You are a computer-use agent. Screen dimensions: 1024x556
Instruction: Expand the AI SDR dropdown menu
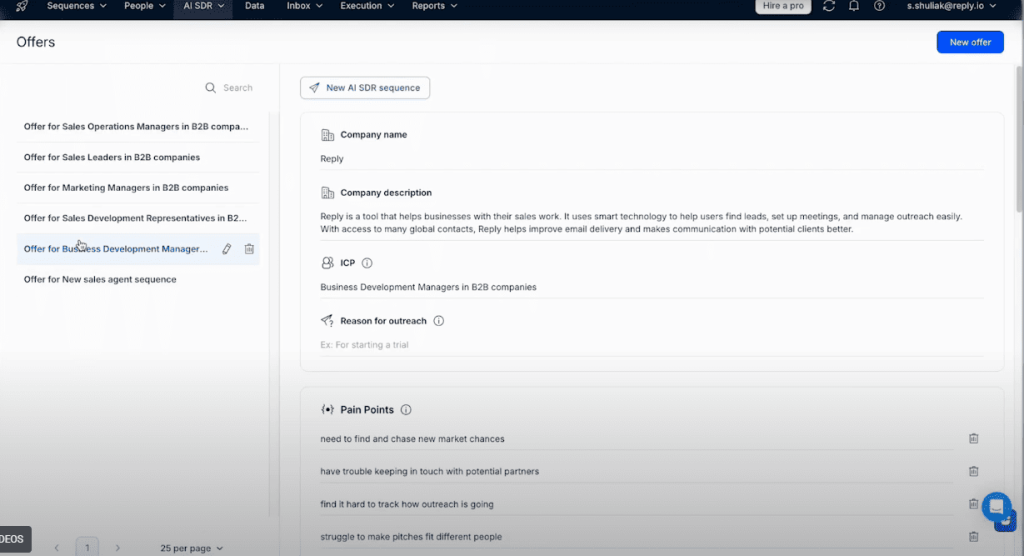tap(203, 7)
